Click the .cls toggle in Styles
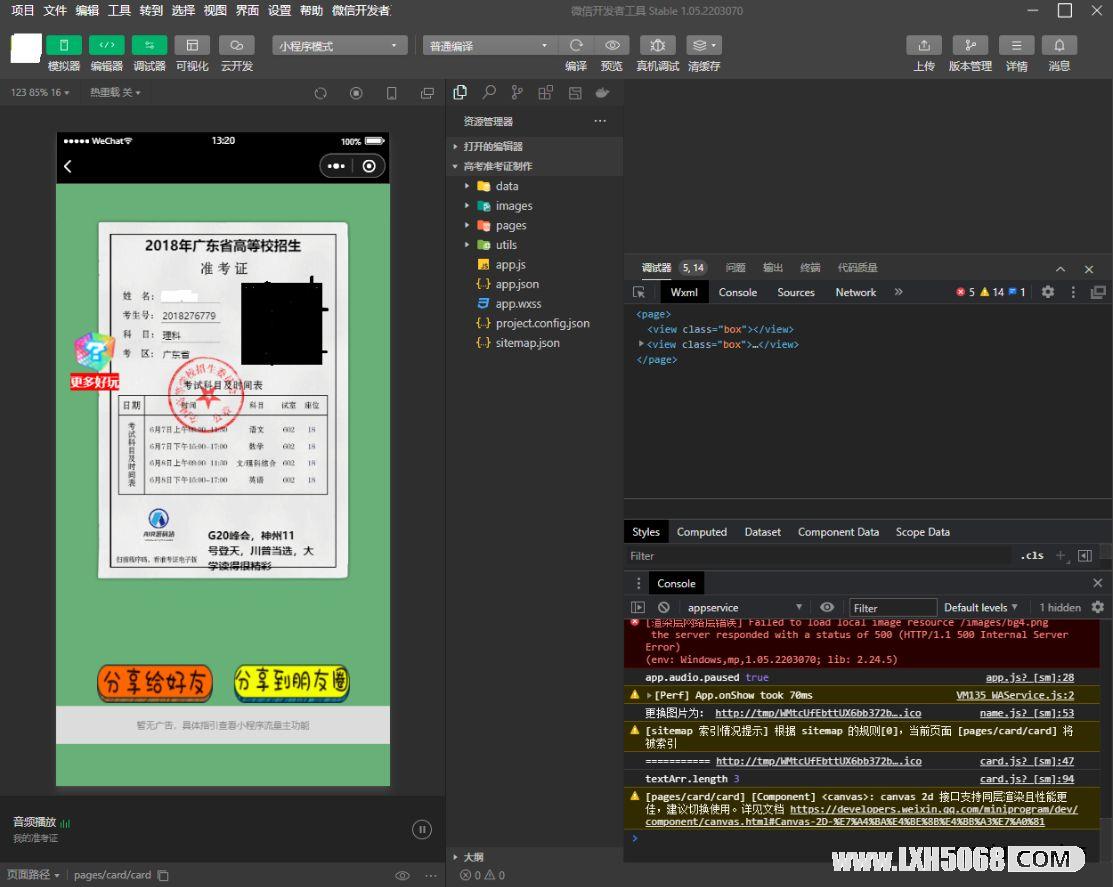Image resolution: width=1113 pixels, height=887 pixels. coord(1032,556)
